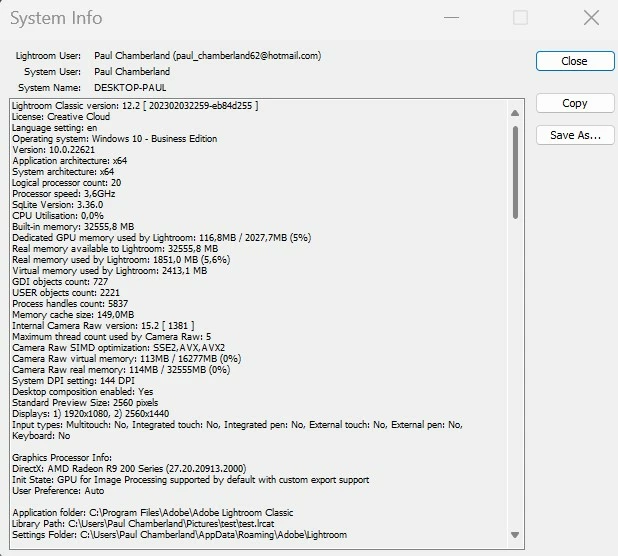This screenshot has width=618, height=556.
Task: Minimize the System Info window
Action: click(451, 18)
